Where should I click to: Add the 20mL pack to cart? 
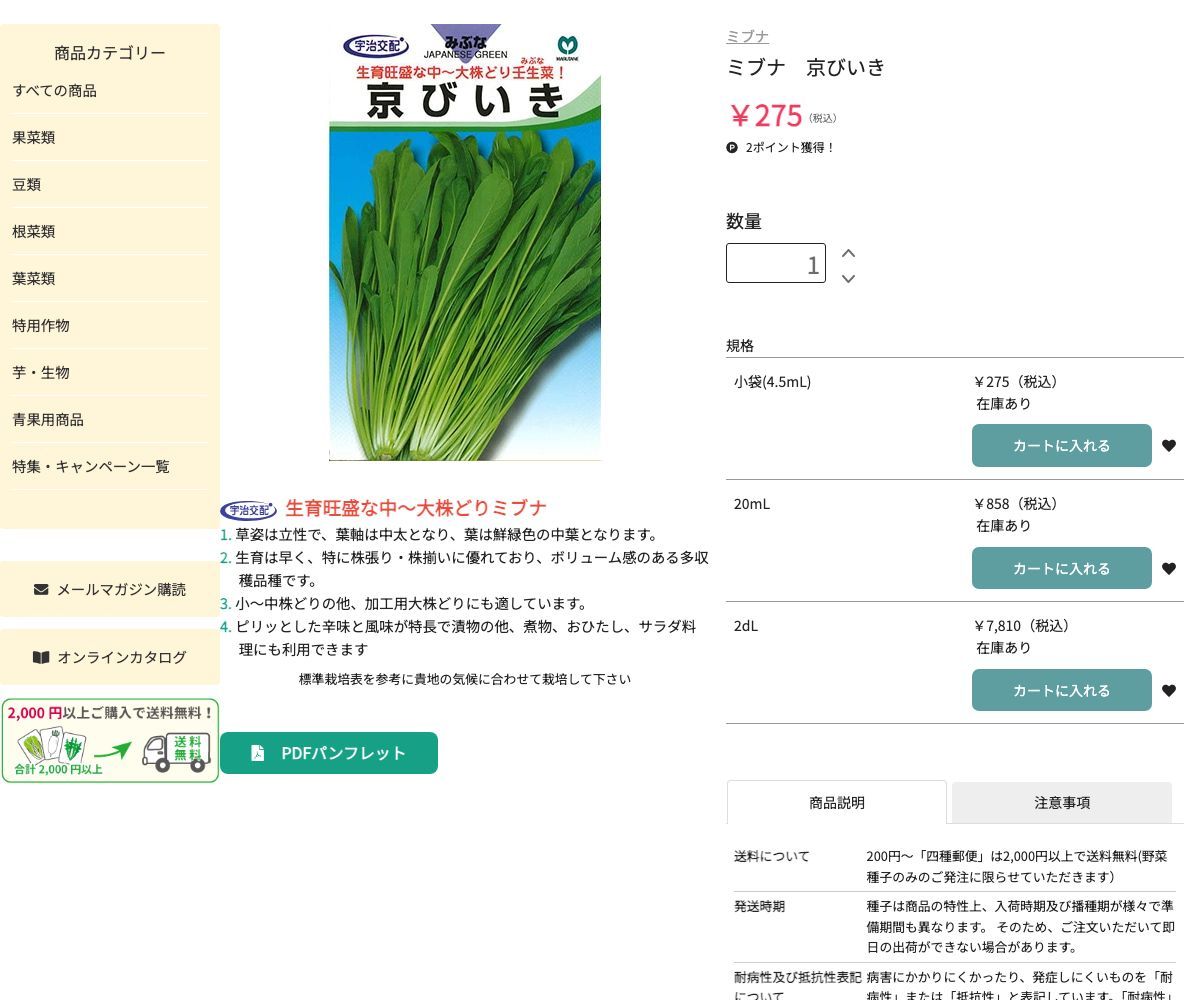1061,568
